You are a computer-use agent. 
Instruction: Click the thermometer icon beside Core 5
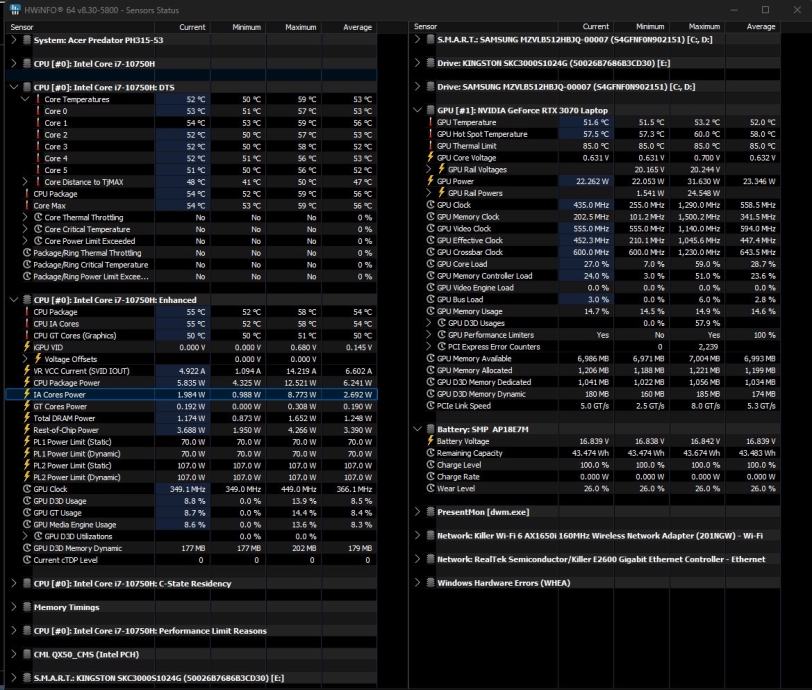click(x=38, y=170)
